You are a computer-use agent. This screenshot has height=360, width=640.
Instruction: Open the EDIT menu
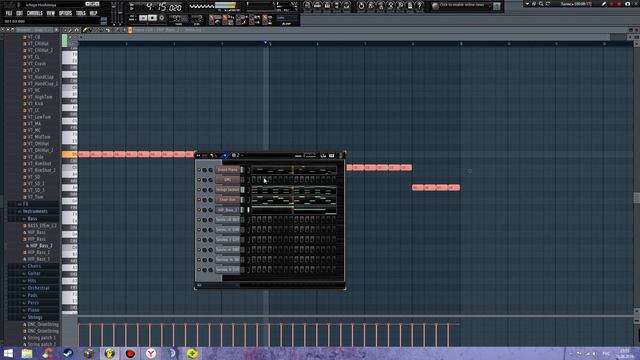tap(19, 13)
